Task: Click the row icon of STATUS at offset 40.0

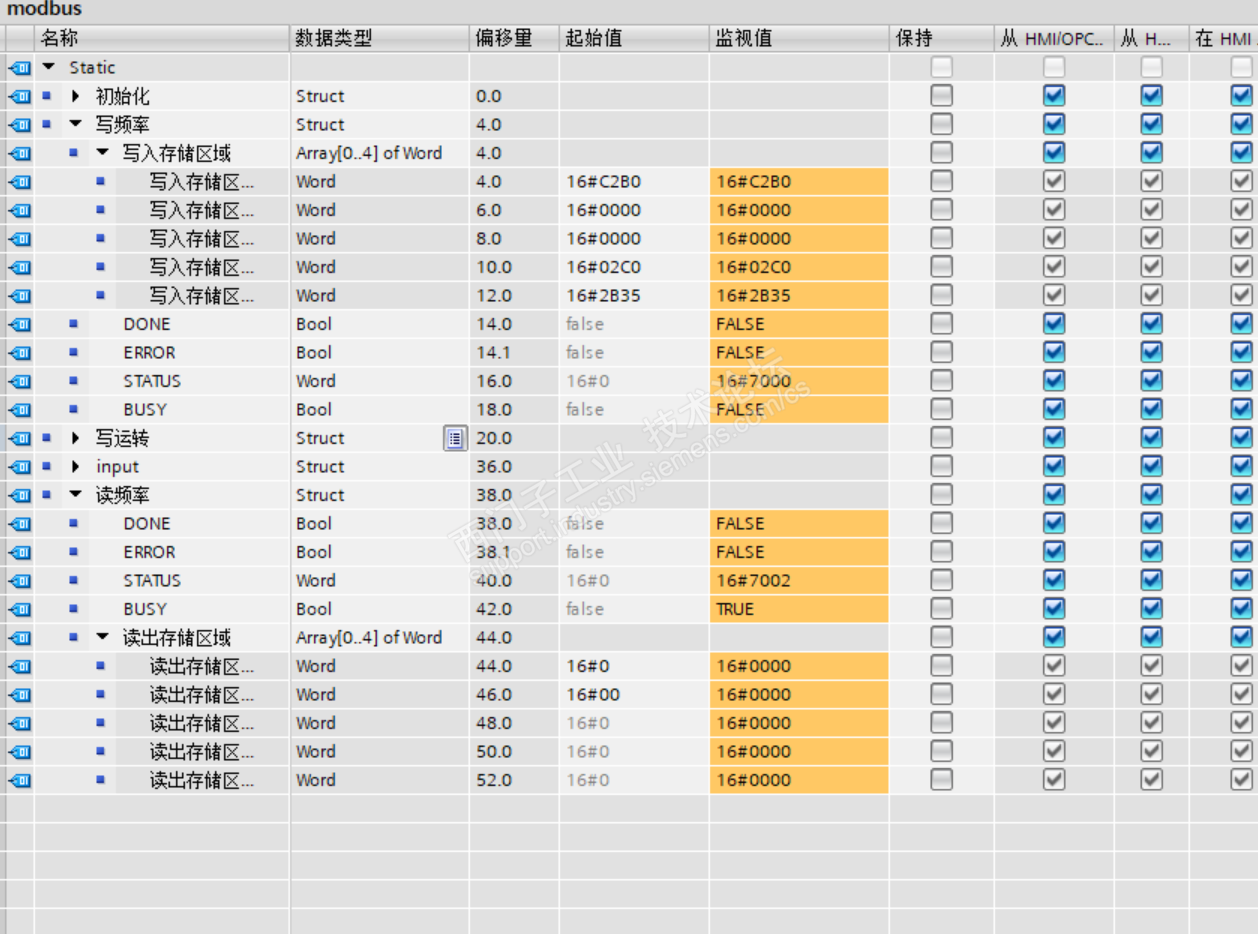Action: (x=19, y=581)
